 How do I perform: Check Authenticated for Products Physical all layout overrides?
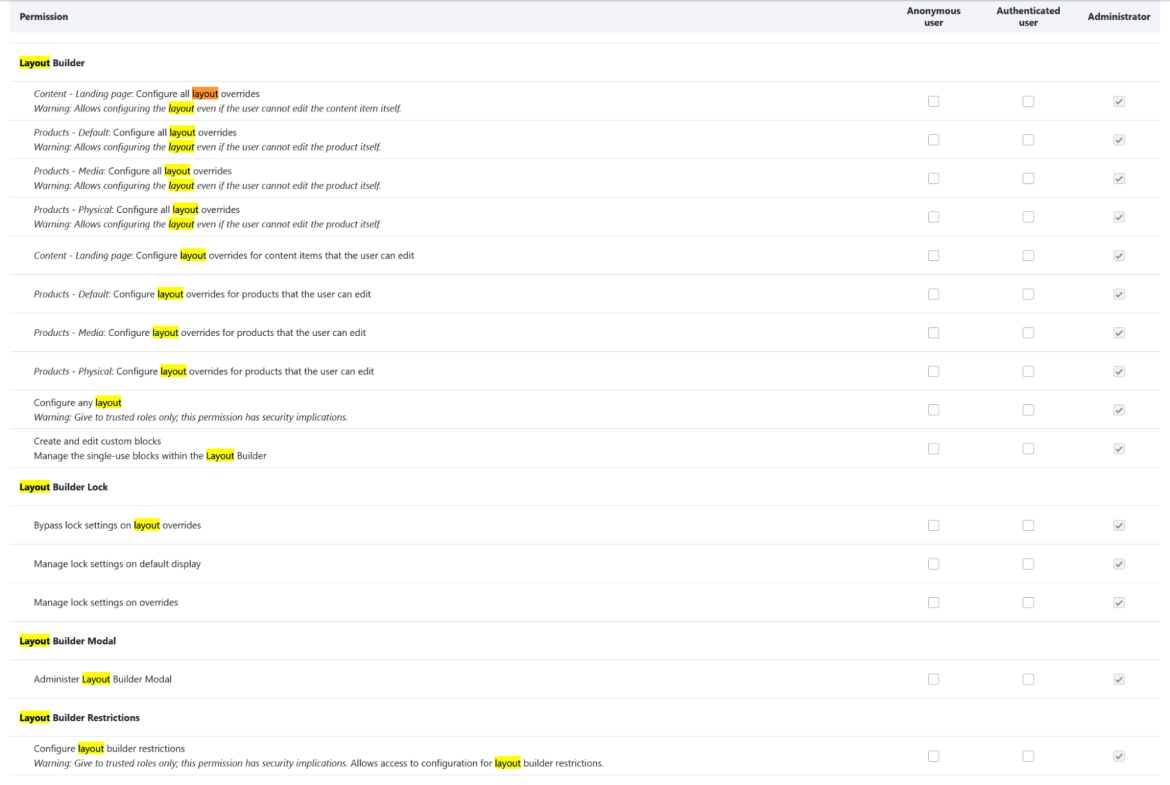1028,217
